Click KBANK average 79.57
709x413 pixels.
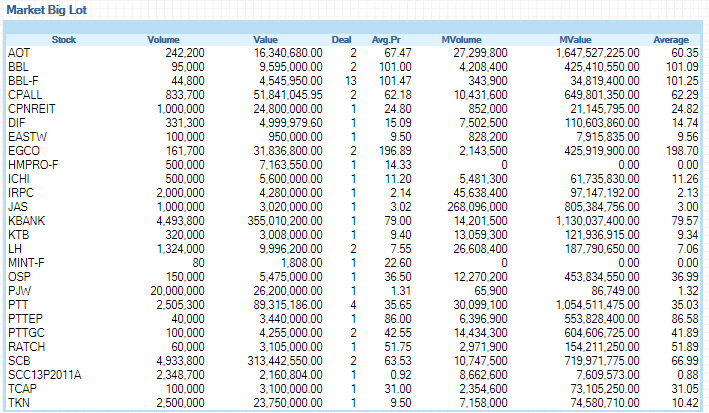685,221
